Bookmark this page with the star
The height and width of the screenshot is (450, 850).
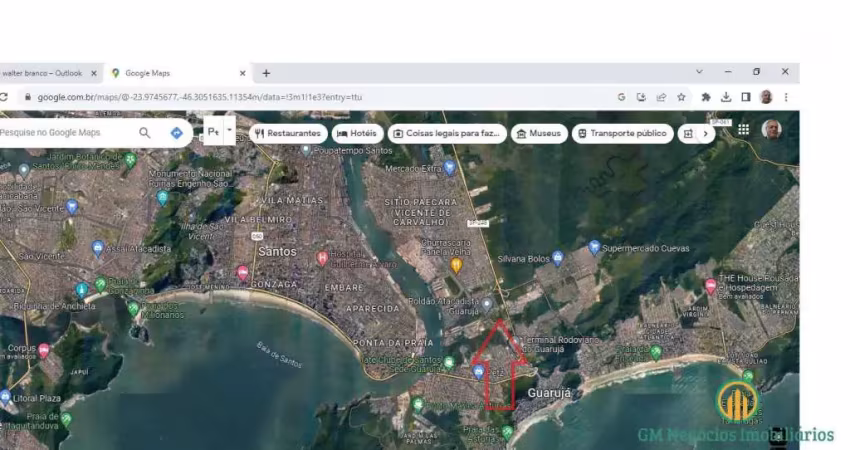[x=681, y=97]
